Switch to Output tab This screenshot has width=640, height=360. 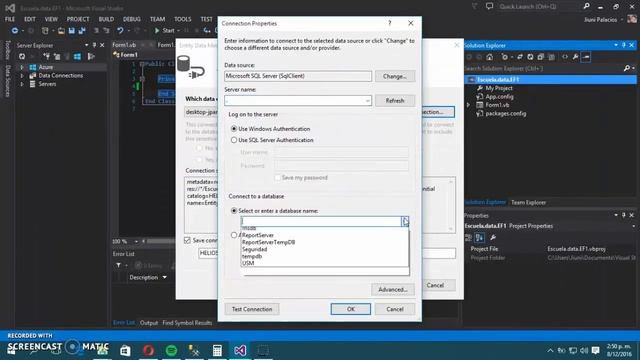(x=149, y=323)
